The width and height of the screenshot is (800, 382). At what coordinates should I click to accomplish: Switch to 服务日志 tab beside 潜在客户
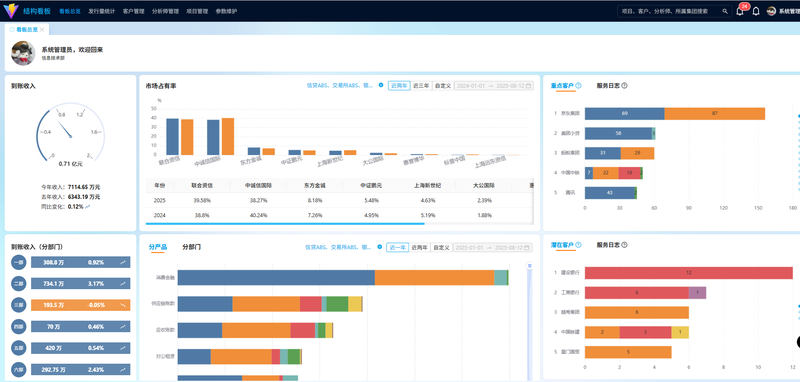pyautogui.click(x=608, y=245)
